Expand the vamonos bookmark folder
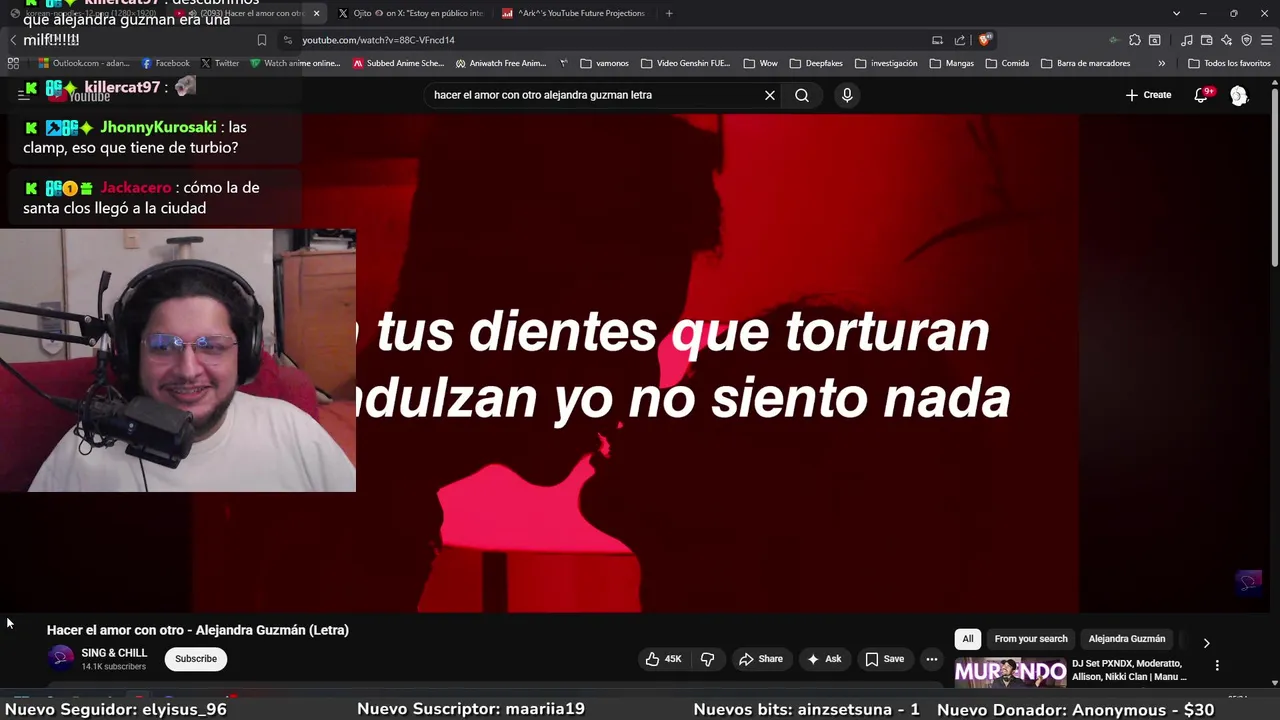Viewport: 1280px width, 720px height. tap(605, 63)
